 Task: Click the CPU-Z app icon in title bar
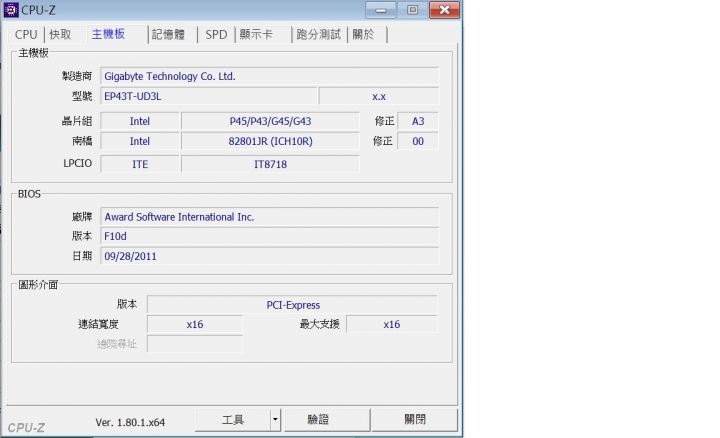coord(11,10)
